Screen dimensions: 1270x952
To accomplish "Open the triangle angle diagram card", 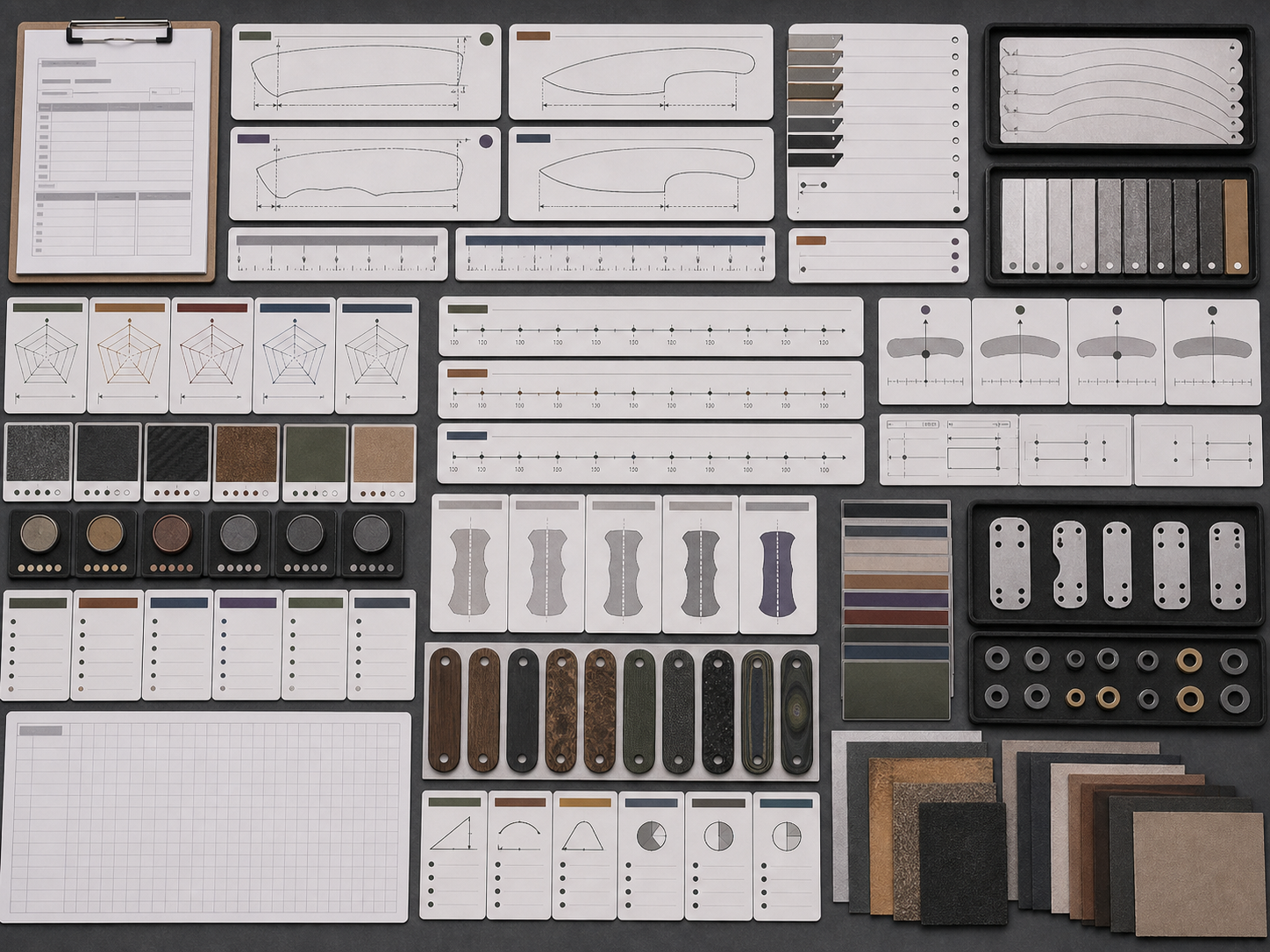I will [454, 856].
